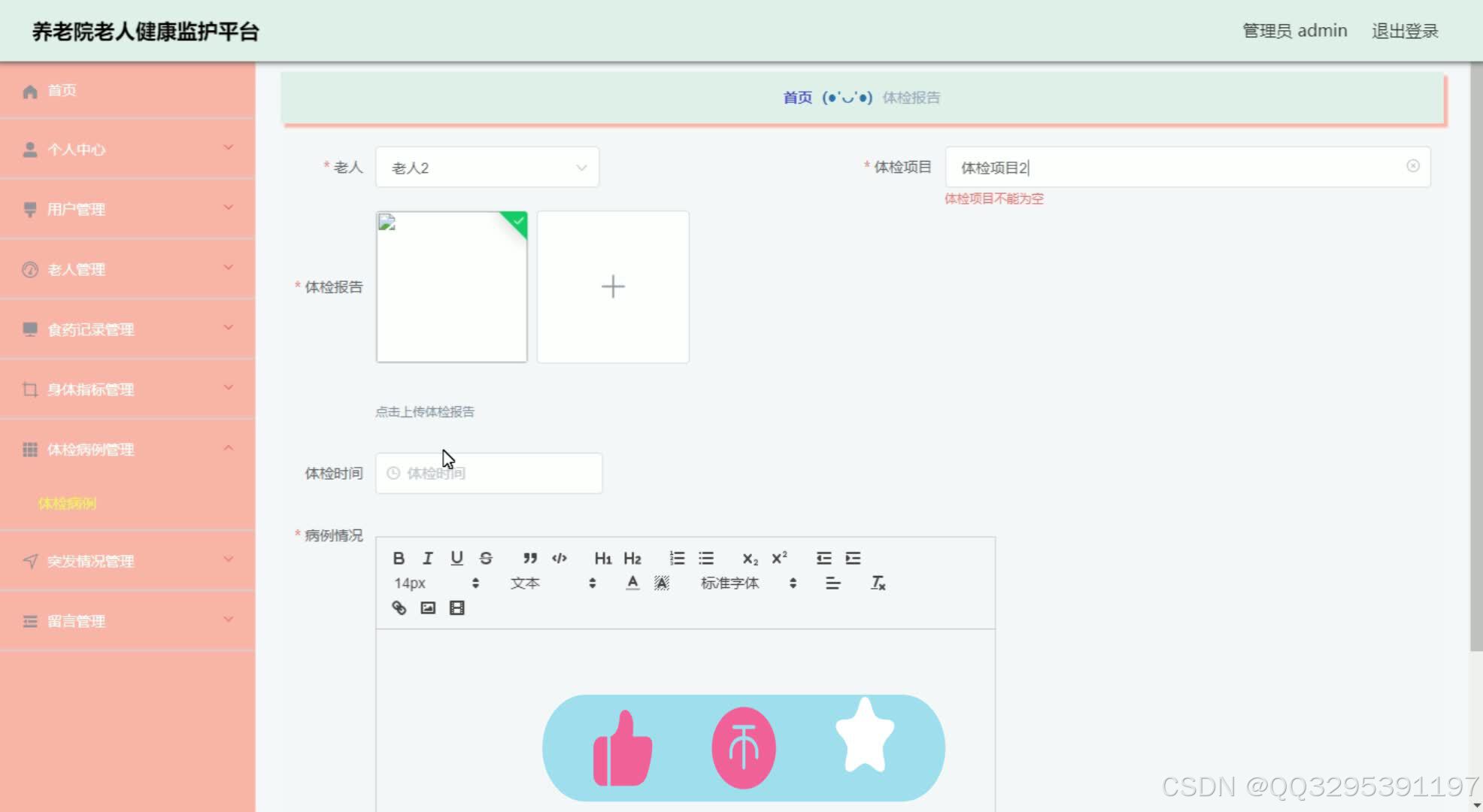This screenshot has height=812, width=1483.
Task: Apply Heading 2 style
Action: click(632, 558)
